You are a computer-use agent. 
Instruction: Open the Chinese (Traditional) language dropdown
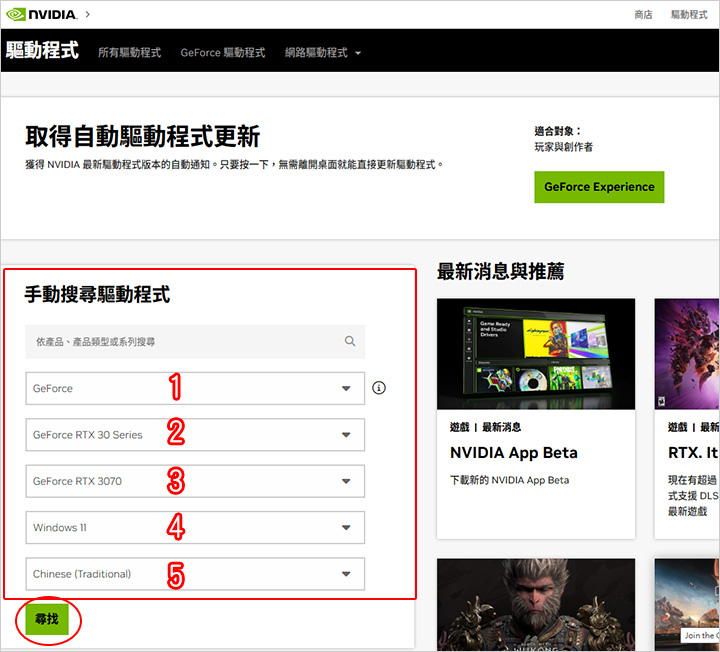195,574
